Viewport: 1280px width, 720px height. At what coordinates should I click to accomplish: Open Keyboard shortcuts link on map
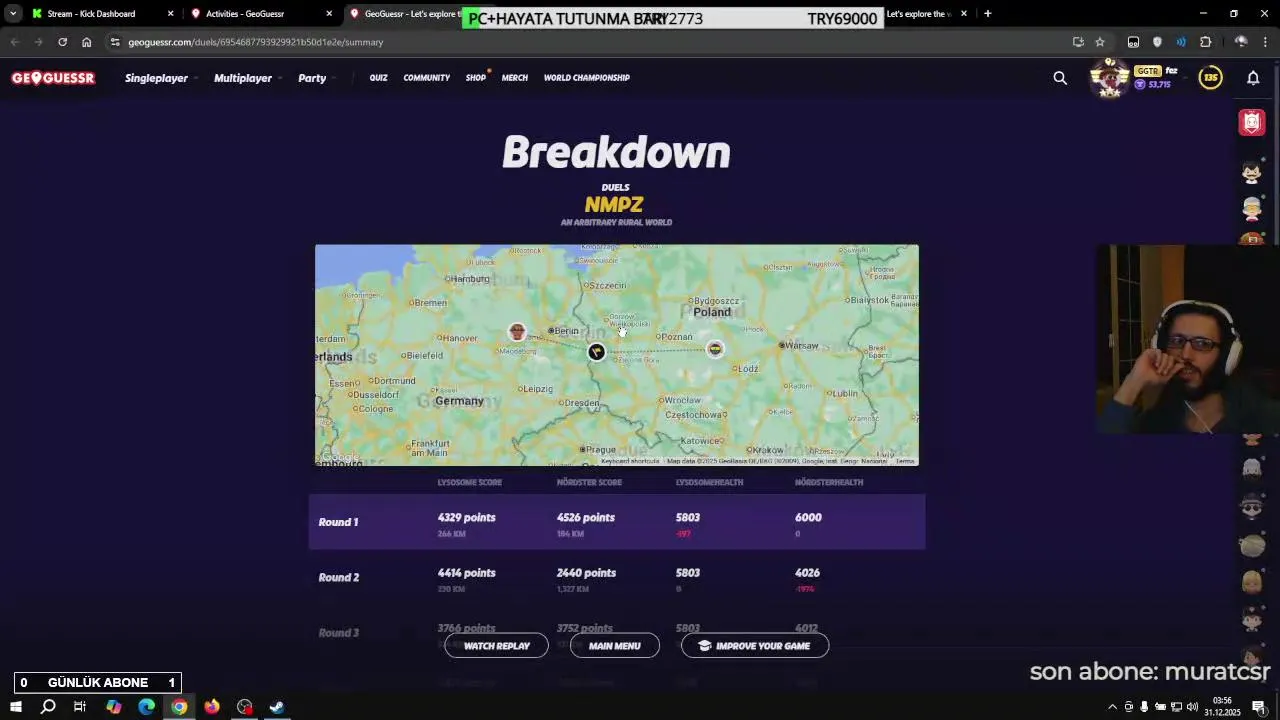(630, 461)
